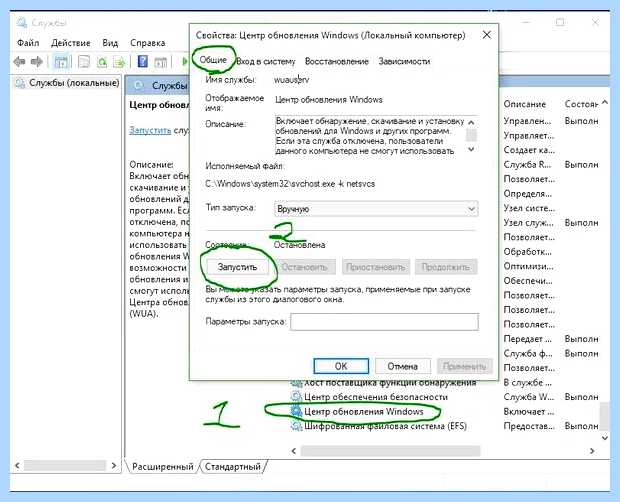Click the up arrow on the Описание box scrollbar
Screen dimensions: 620x502
pyautogui.click(x=471, y=123)
